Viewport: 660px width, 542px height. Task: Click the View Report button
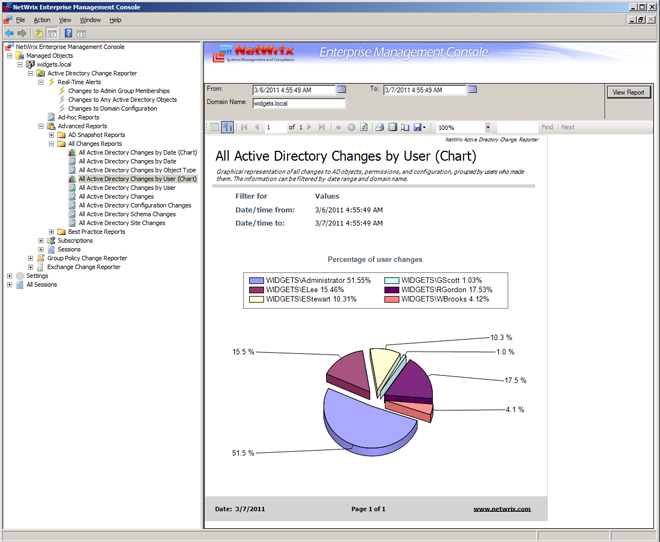pos(628,92)
